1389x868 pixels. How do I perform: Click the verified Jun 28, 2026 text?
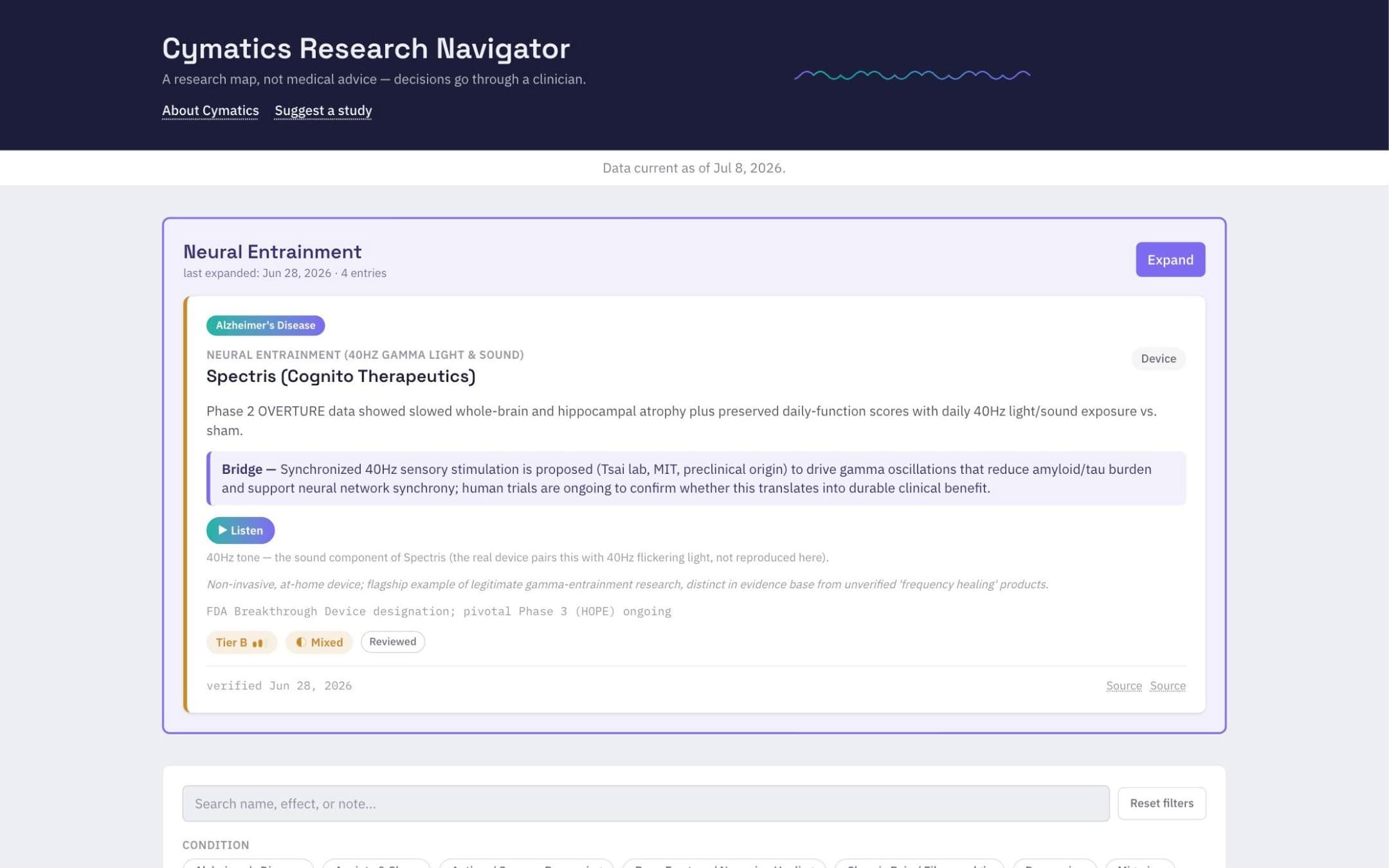(x=279, y=686)
